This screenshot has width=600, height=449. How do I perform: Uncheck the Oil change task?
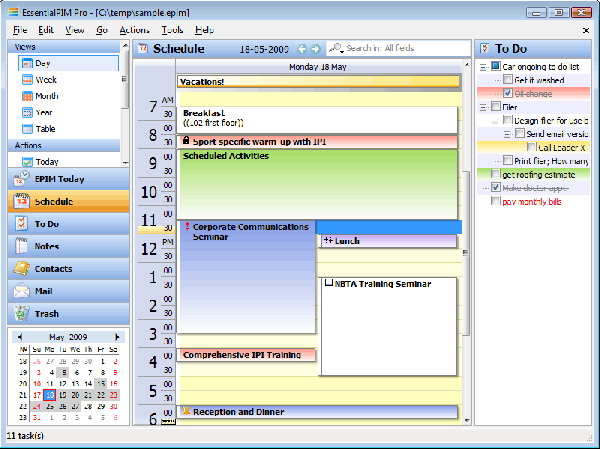[508, 93]
